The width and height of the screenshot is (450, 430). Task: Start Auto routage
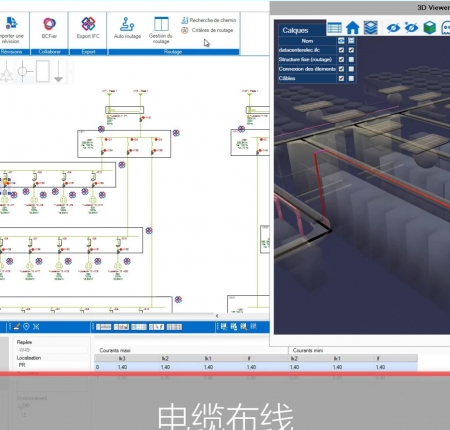pos(127,28)
